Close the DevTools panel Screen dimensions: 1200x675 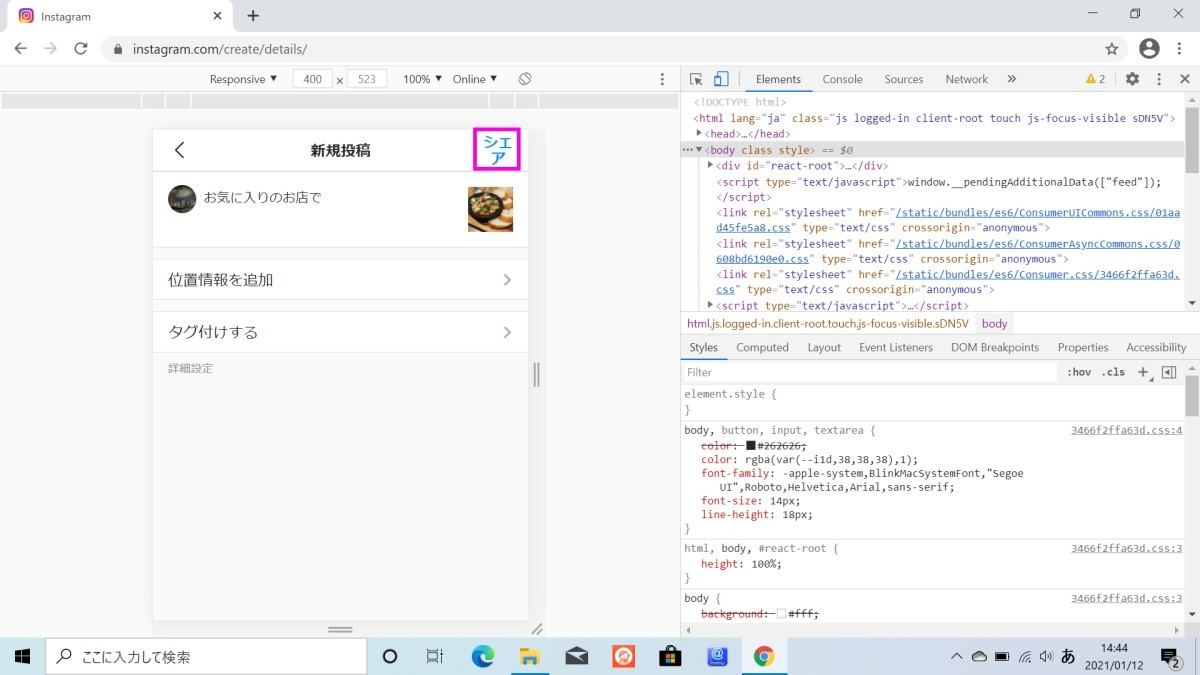(x=1184, y=79)
